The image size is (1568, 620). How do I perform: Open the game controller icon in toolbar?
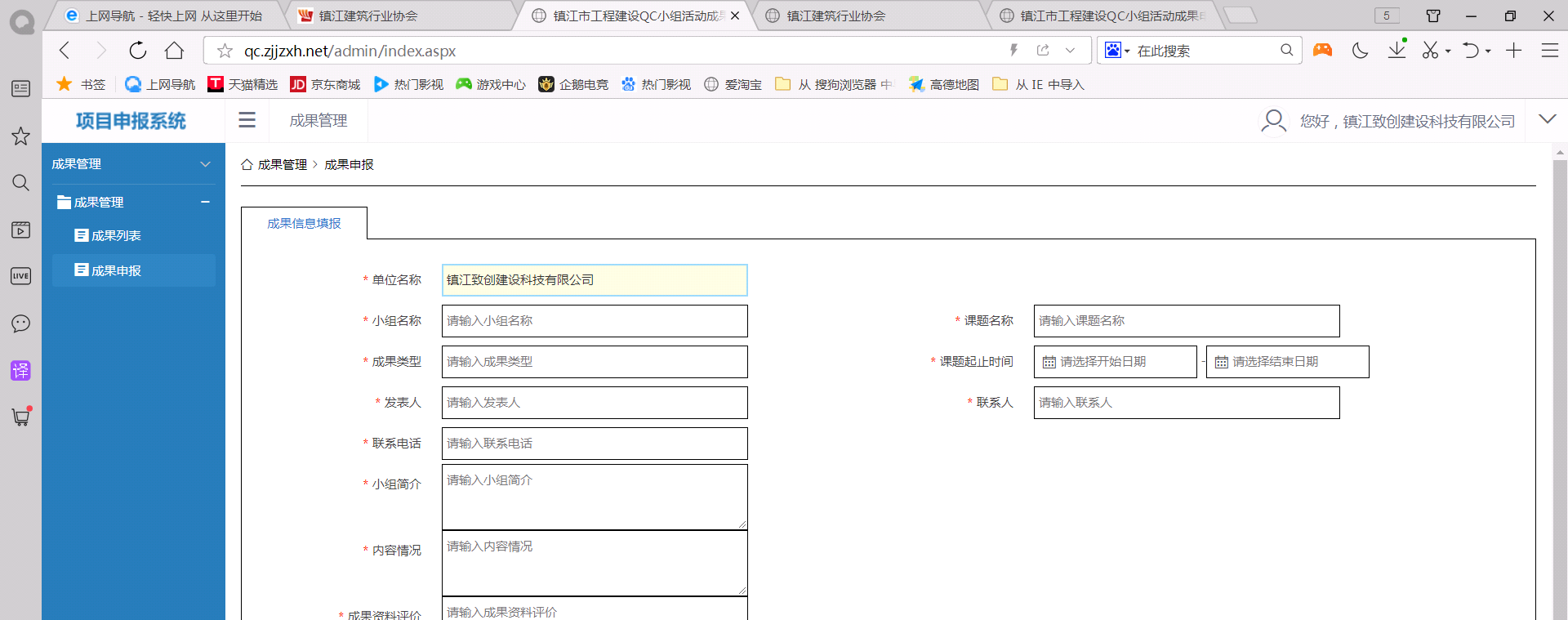[x=1322, y=50]
